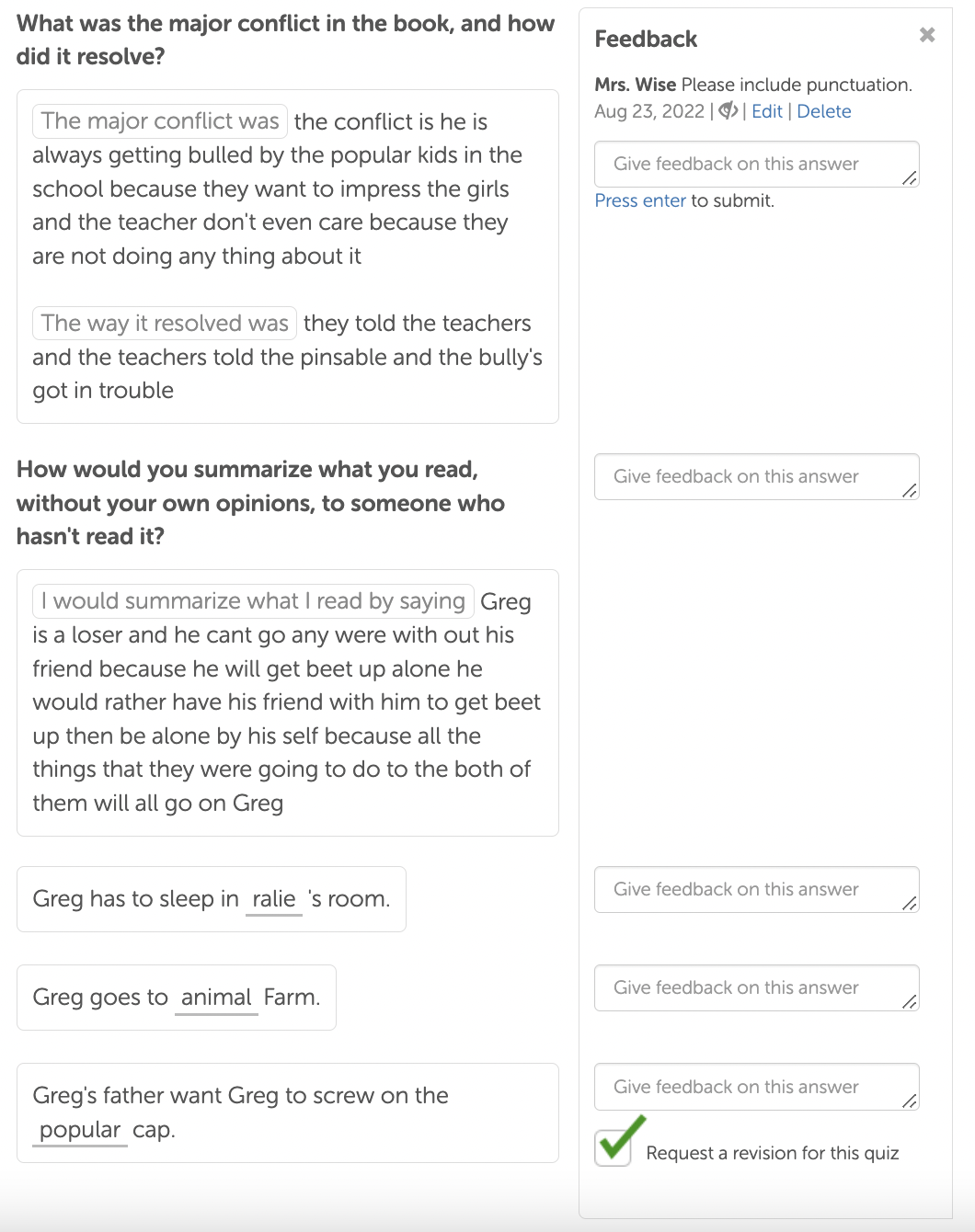This screenshot has width=975, height=1232.
Task: Click resize handle of first feedback box
Action: click(x=909, y=178)
